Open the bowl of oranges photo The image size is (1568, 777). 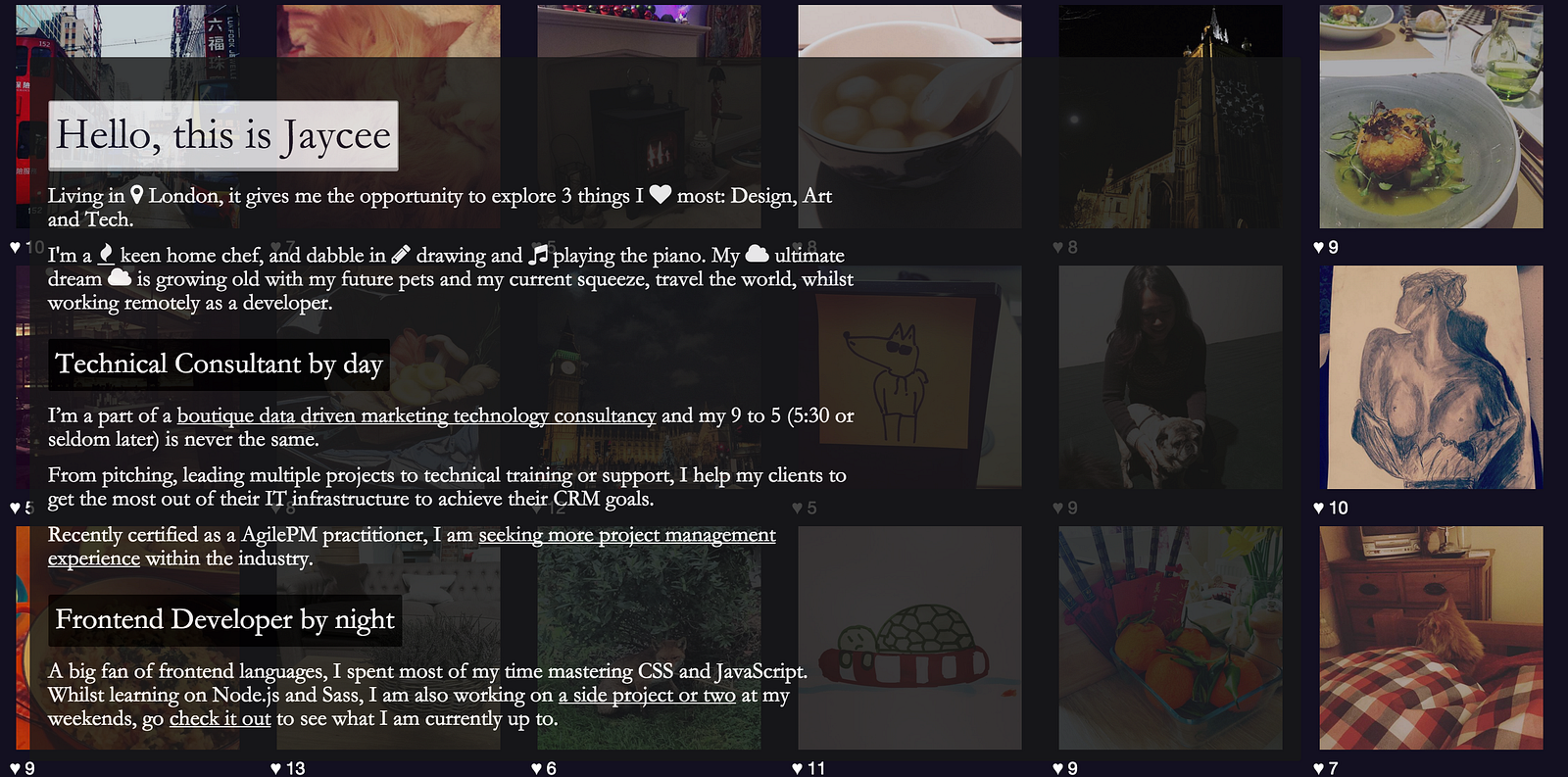pyautogui.click(x=1170, y=638)
